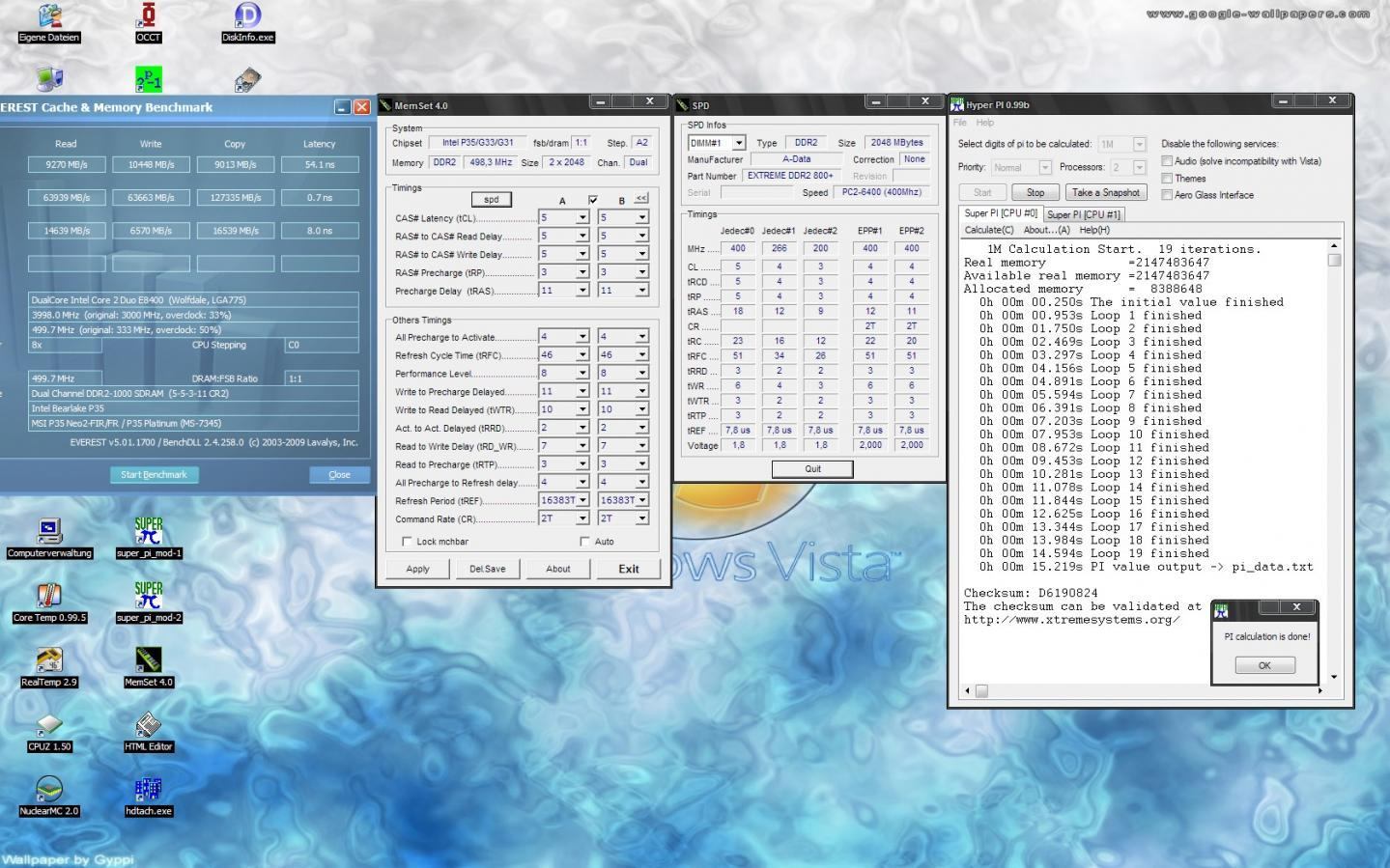The image size is (1390, 868).
Task: Launch the super_pi_mod-1 desktop icon
Action: (x=149, y=539)
